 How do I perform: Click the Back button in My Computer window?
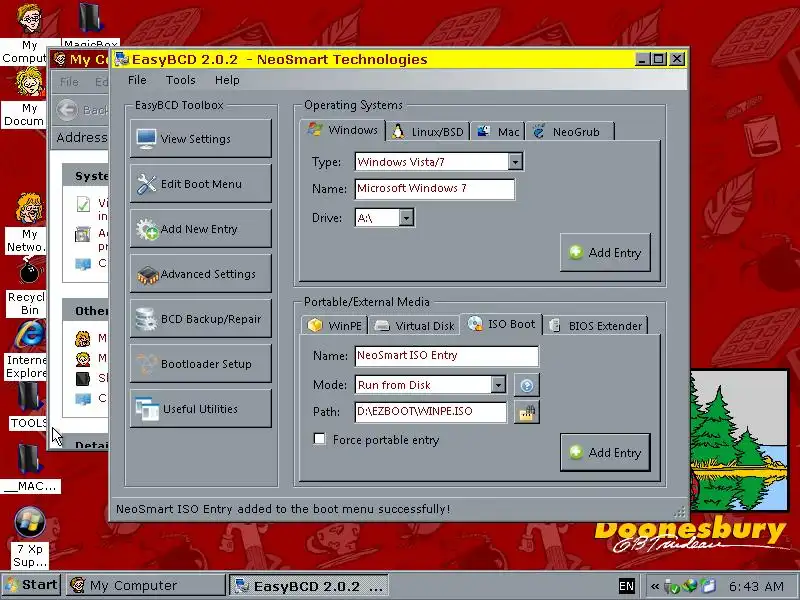pyautogui.click(x=82, y=110)
